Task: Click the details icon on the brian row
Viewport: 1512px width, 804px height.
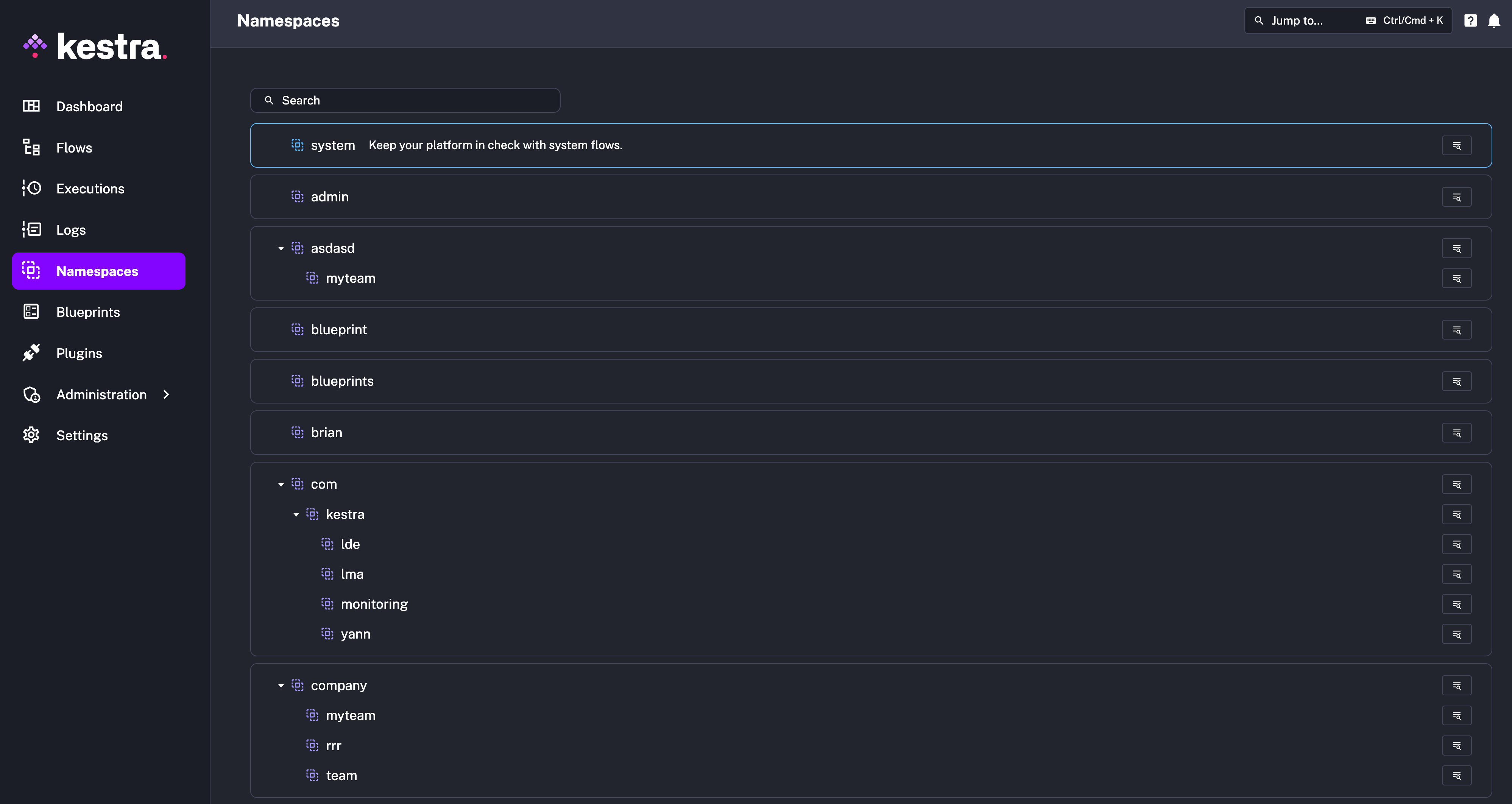Action: (1456, 433)
